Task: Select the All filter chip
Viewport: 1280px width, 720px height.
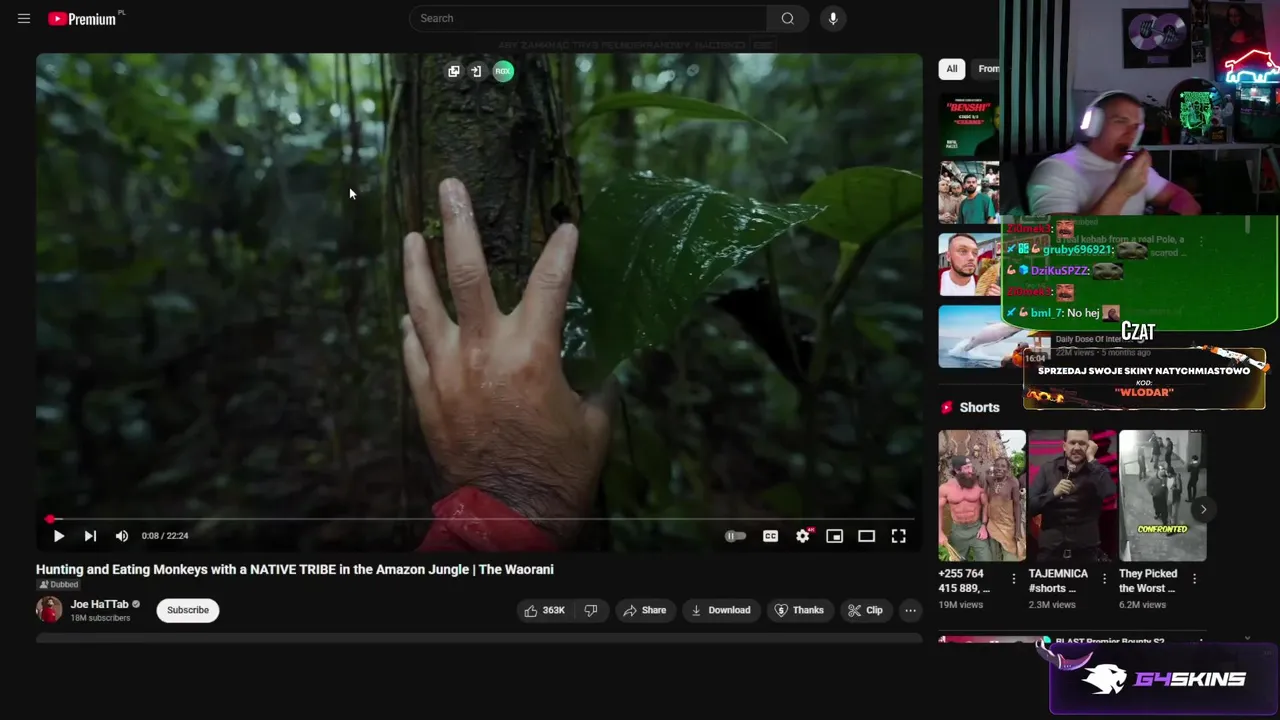Action: (952, 68)
